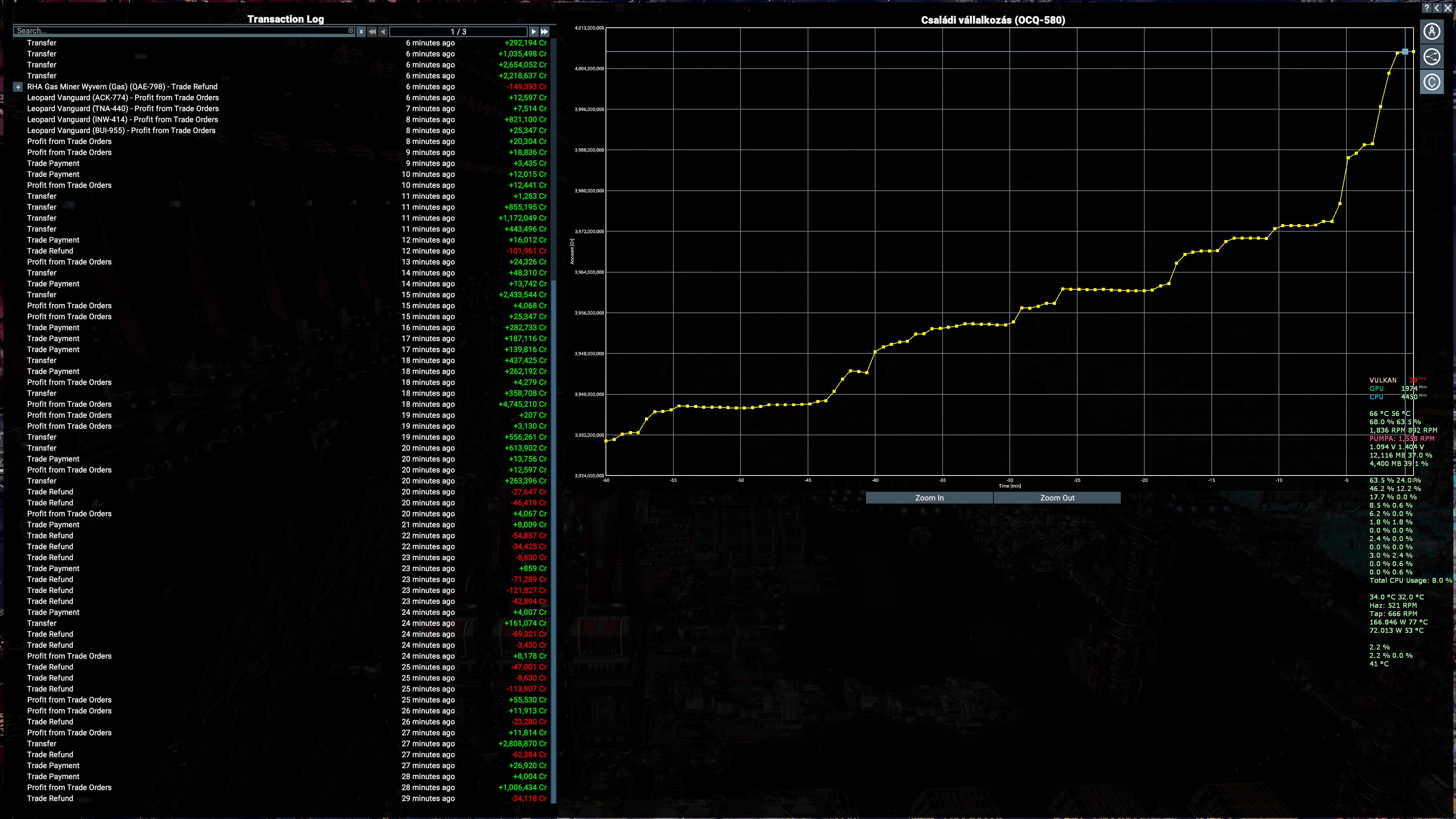The image size is (1456, 819).
Task: Click the -113,907 Cr trade refund amount
Action: click(x=527, y=689)
